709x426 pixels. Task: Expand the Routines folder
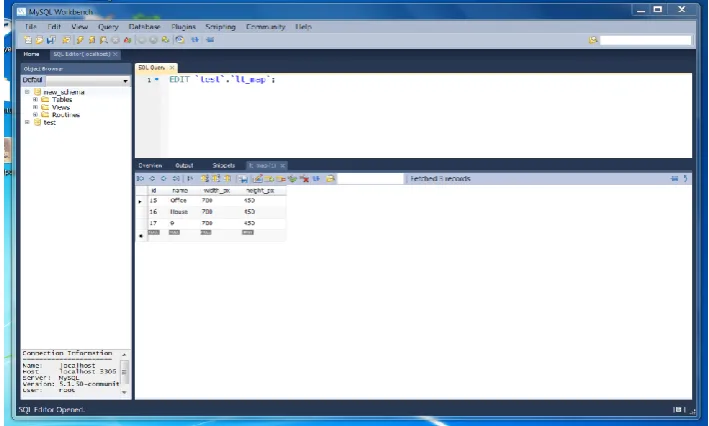click(x=35, y=115)
